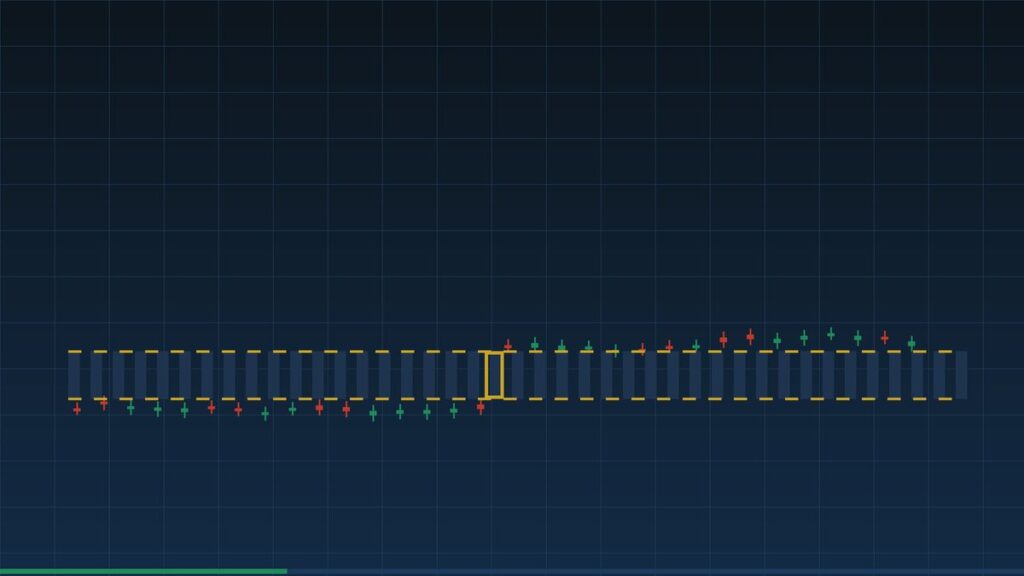
Task: Select red candlestick directly right of yellow box top
Action: coord(507,345)
